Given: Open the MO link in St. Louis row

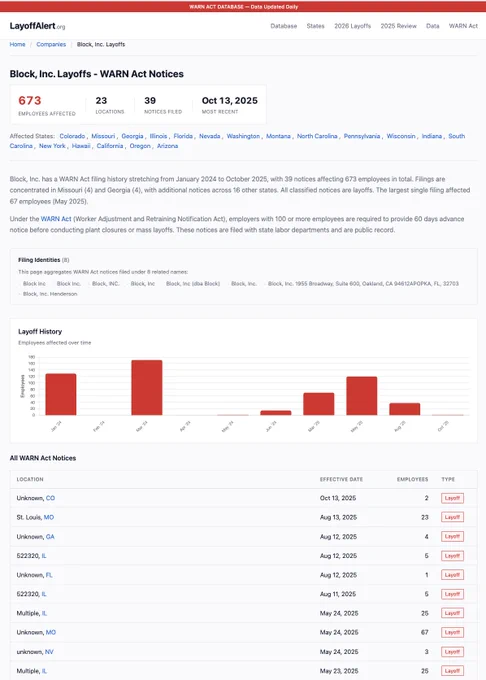Looking at the screenshot, I should tap(49, 517).
